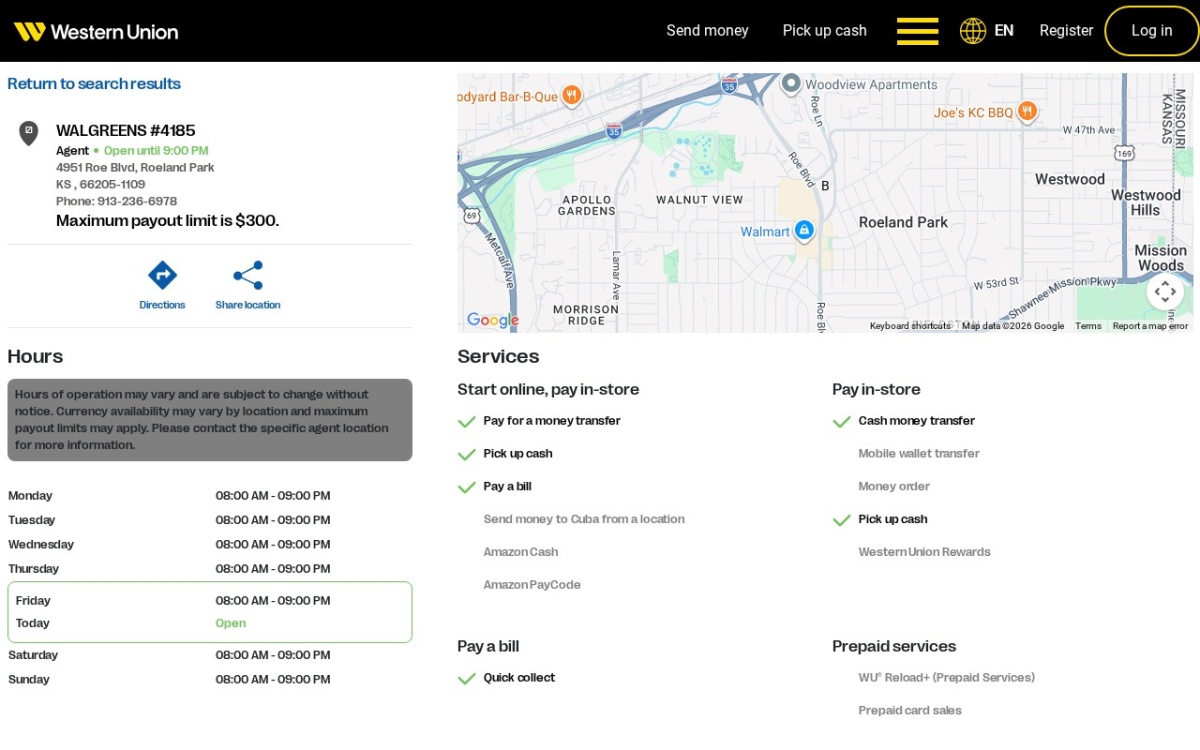Click the highlighted Friday Today row
1200x750 pixels.
click(209, 612)
